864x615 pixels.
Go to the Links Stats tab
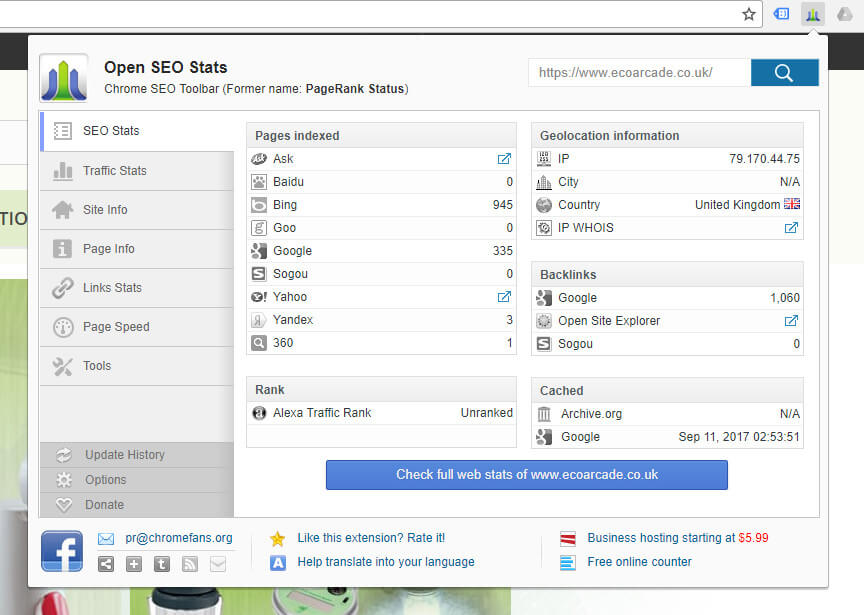138,288
